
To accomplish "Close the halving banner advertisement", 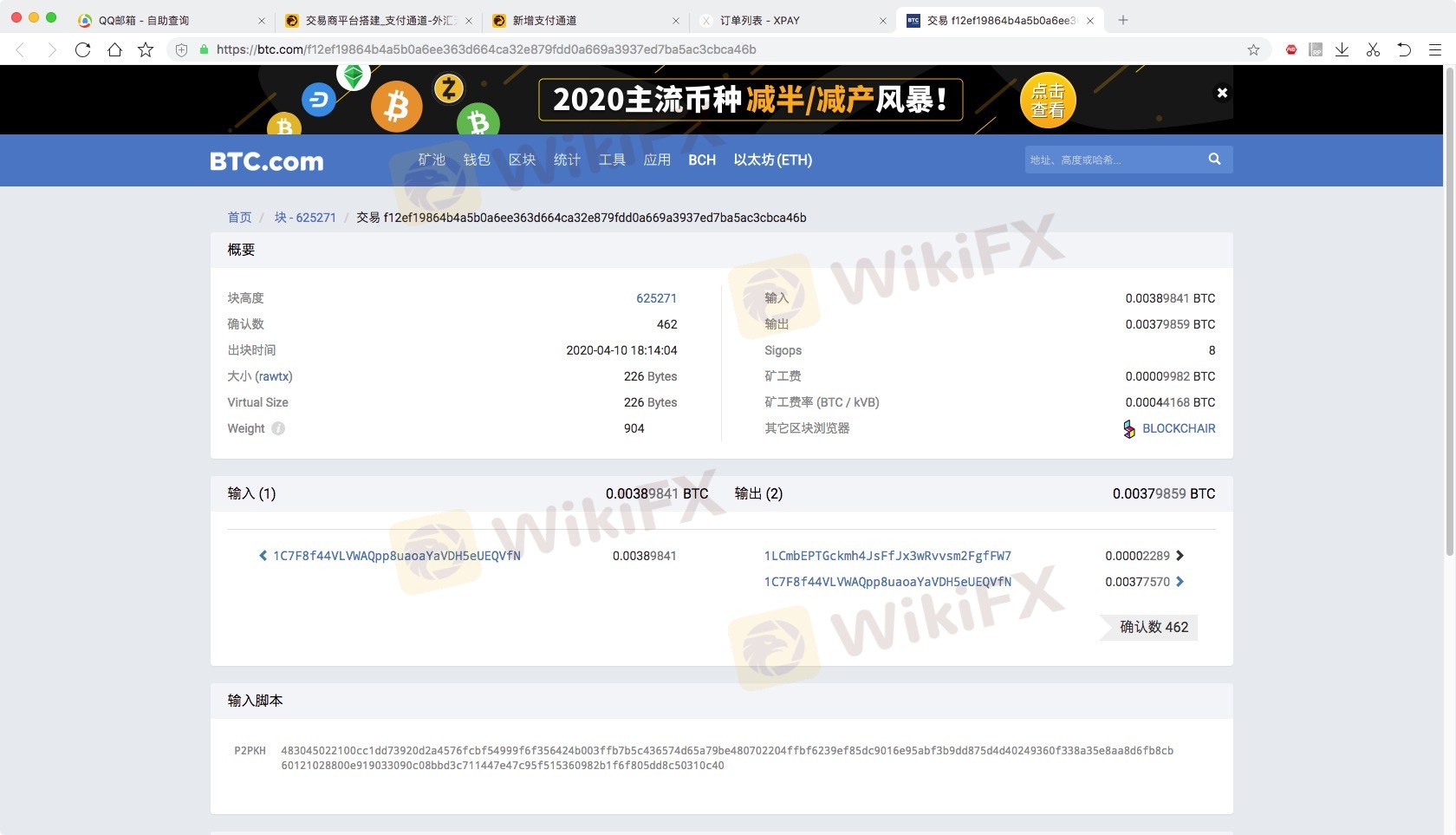I will (x=1222, y=93).
